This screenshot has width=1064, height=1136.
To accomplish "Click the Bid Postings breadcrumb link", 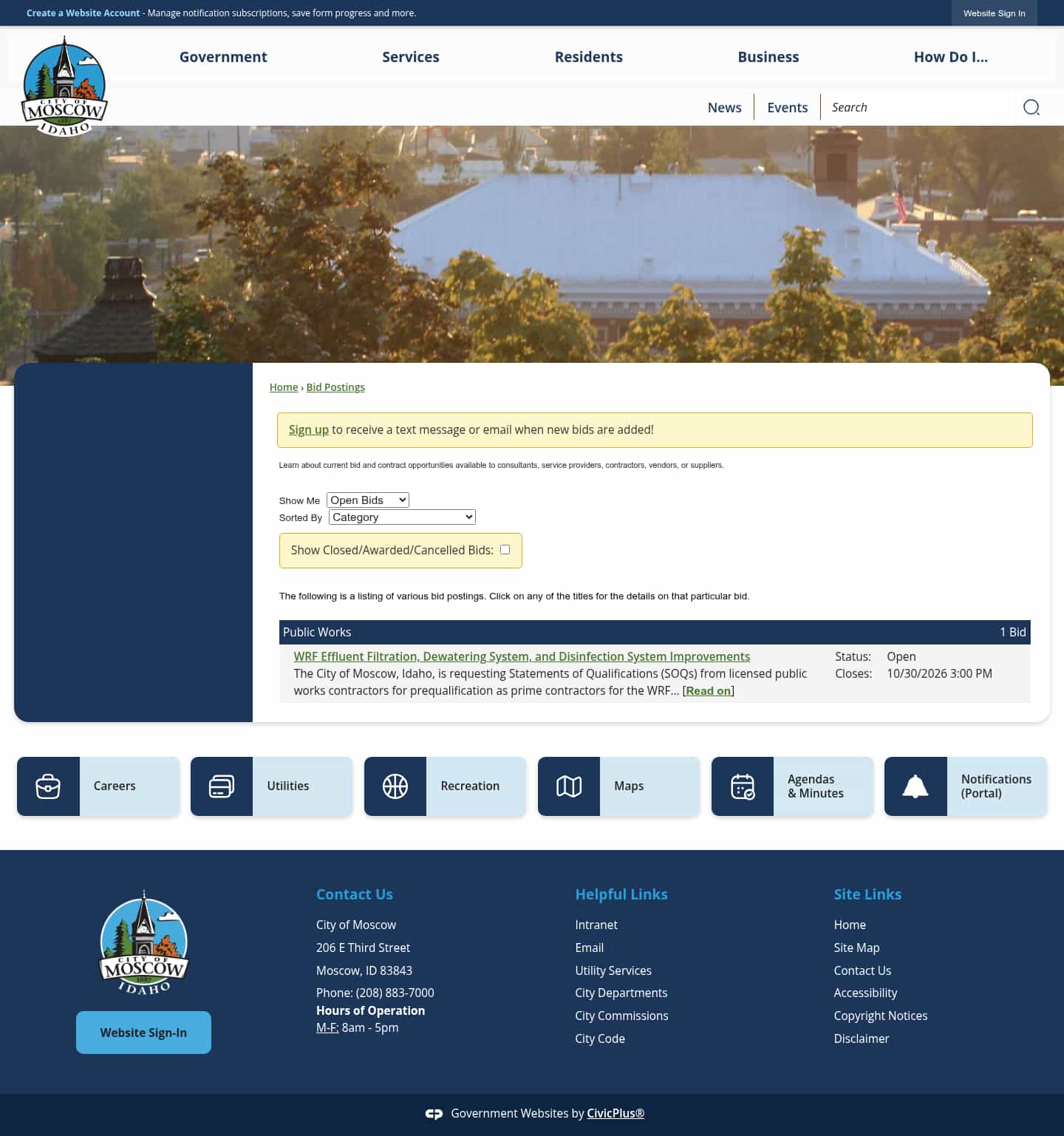I will pos(335,387).
